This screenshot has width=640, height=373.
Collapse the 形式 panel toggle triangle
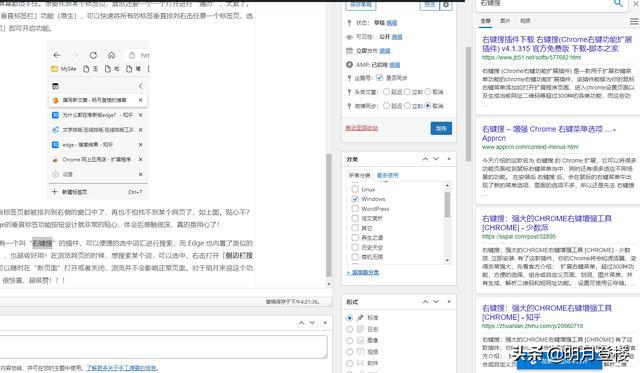(x=449, y=302)
